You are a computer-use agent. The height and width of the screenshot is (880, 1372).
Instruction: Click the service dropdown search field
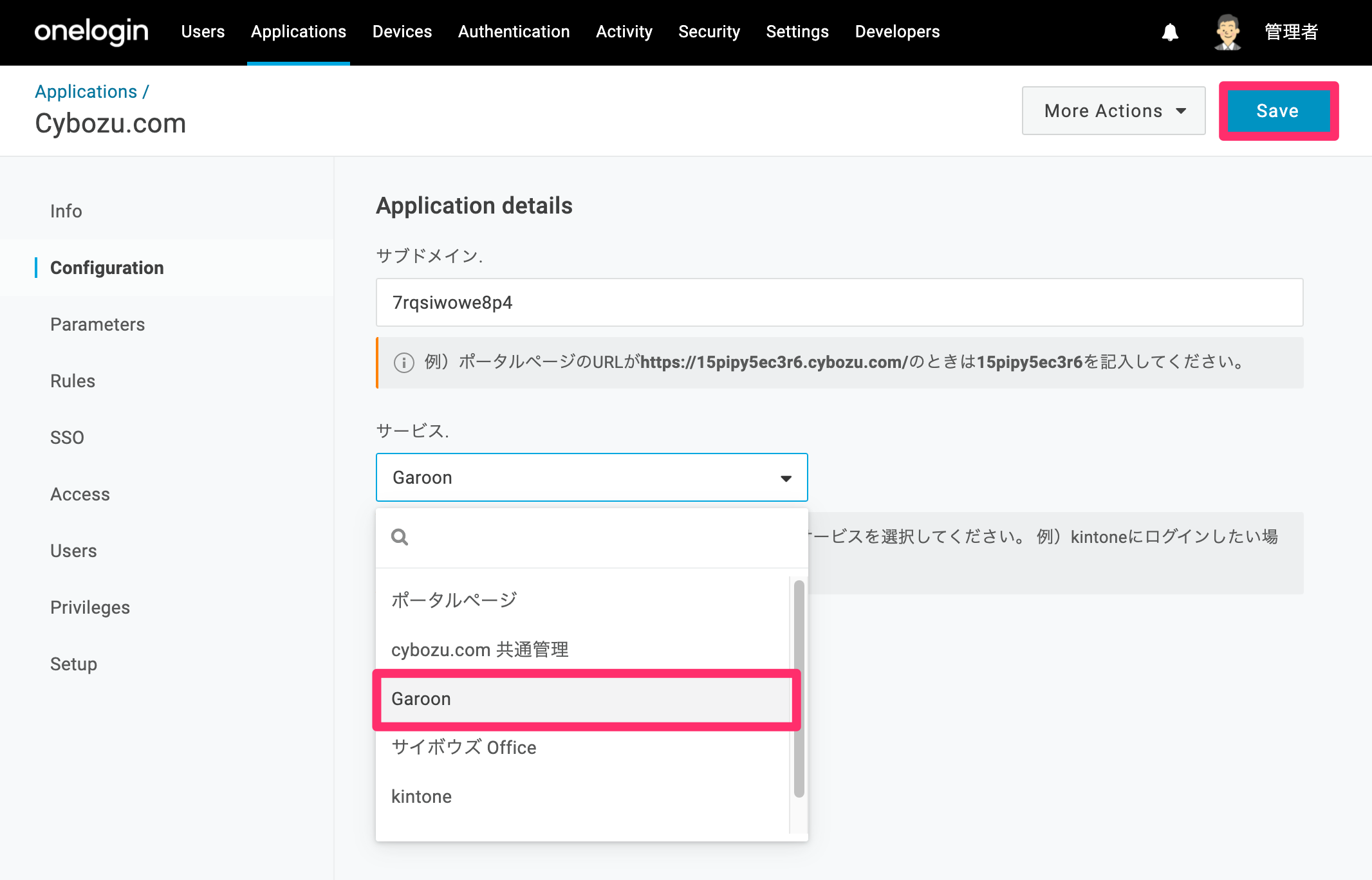click(x=592, y=538)
